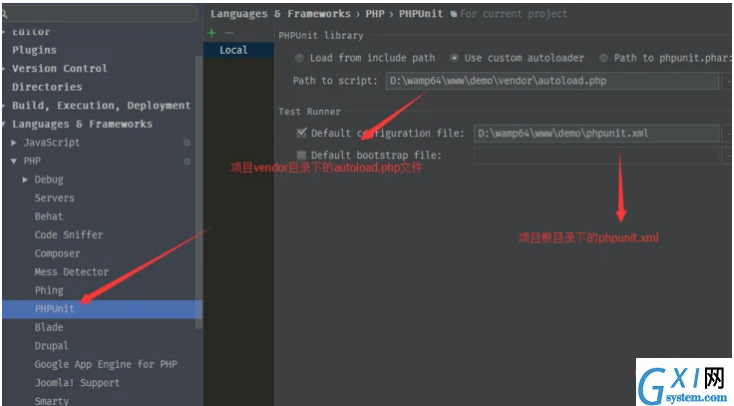Select Build, Execution, Deployment label
The image size is (734, 406).
(101, 106)
